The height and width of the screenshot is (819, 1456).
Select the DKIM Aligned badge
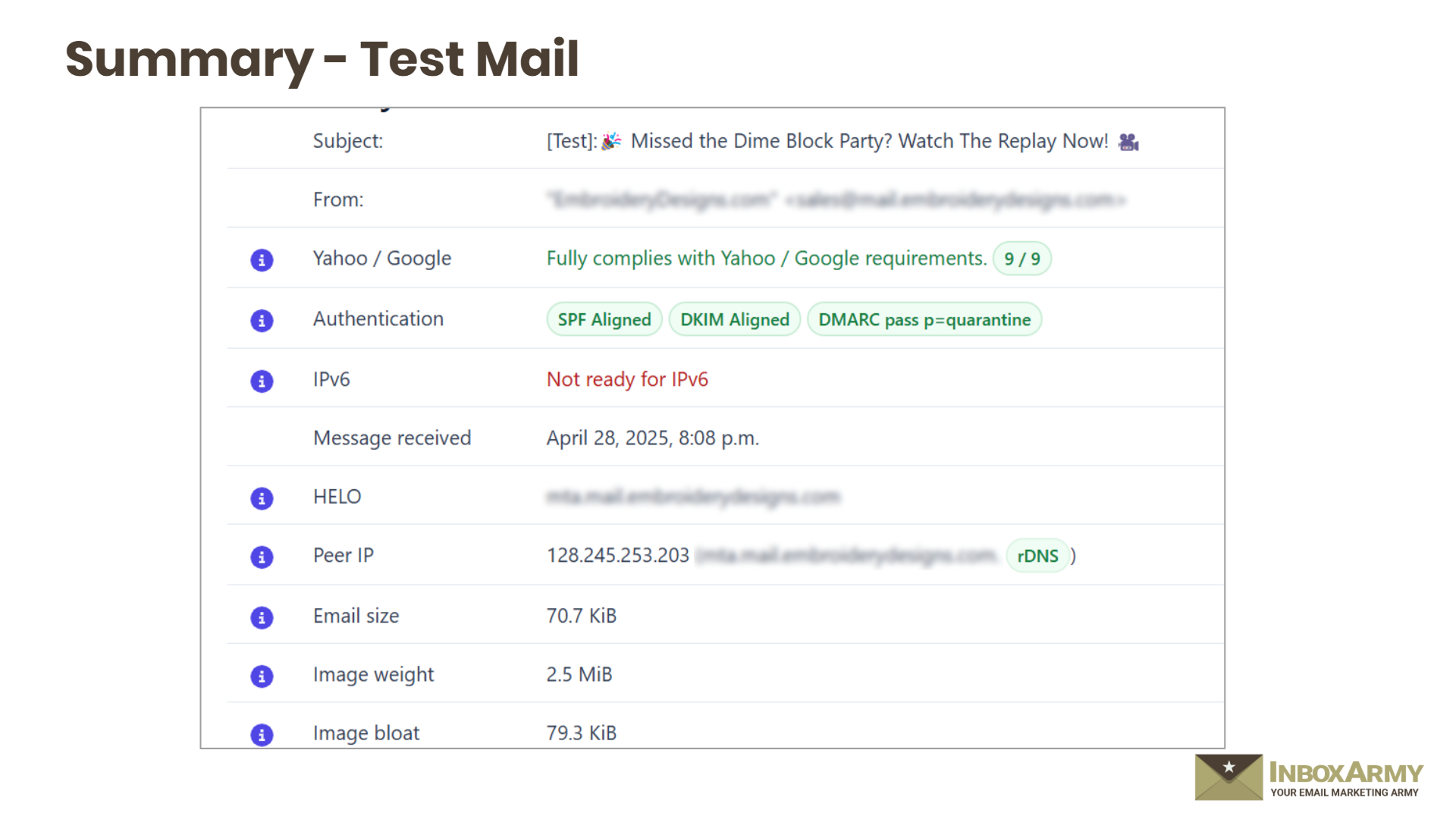click(x=734, y=320)
